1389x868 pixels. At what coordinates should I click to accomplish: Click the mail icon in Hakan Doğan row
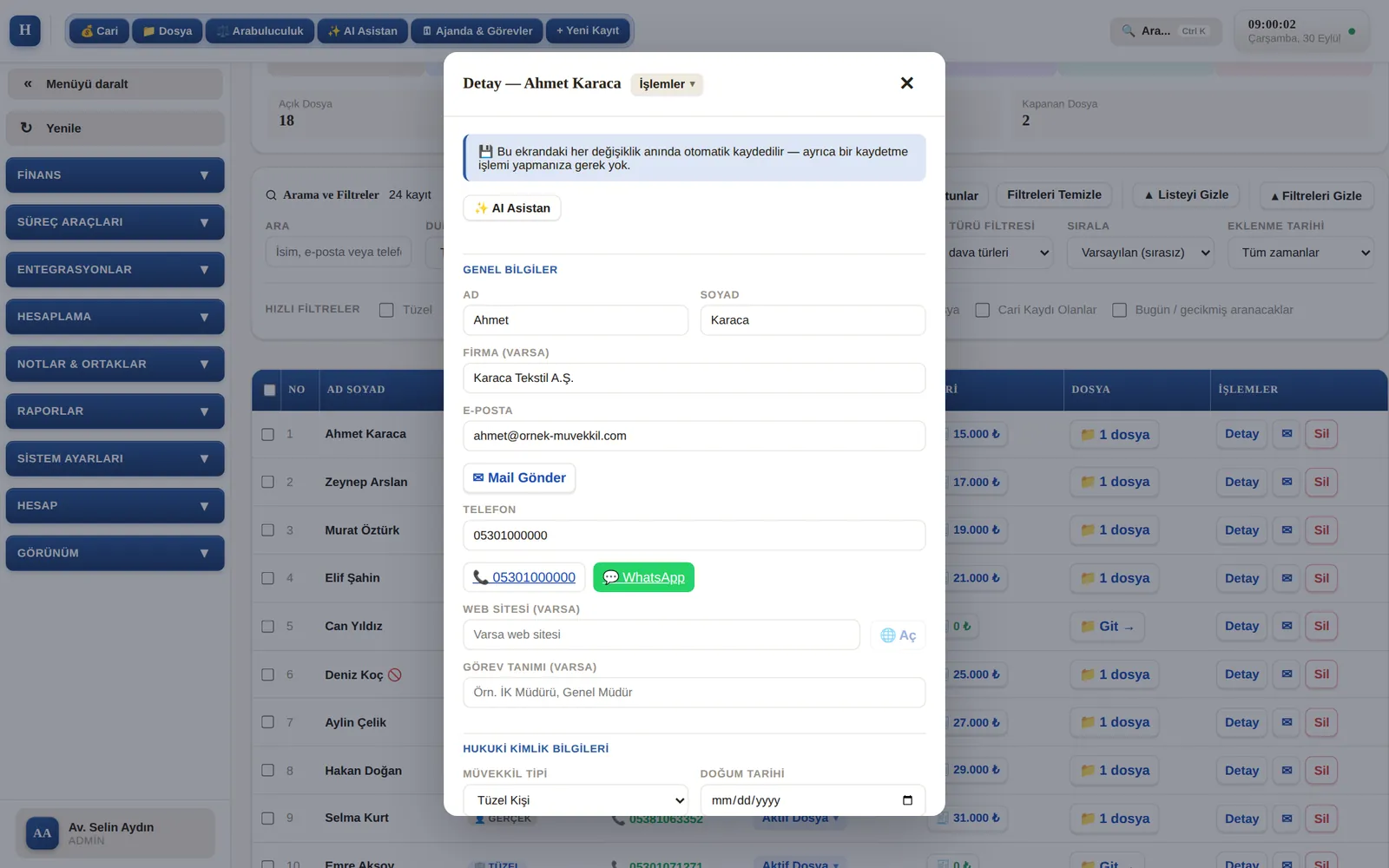click(x=1287, y=770)
